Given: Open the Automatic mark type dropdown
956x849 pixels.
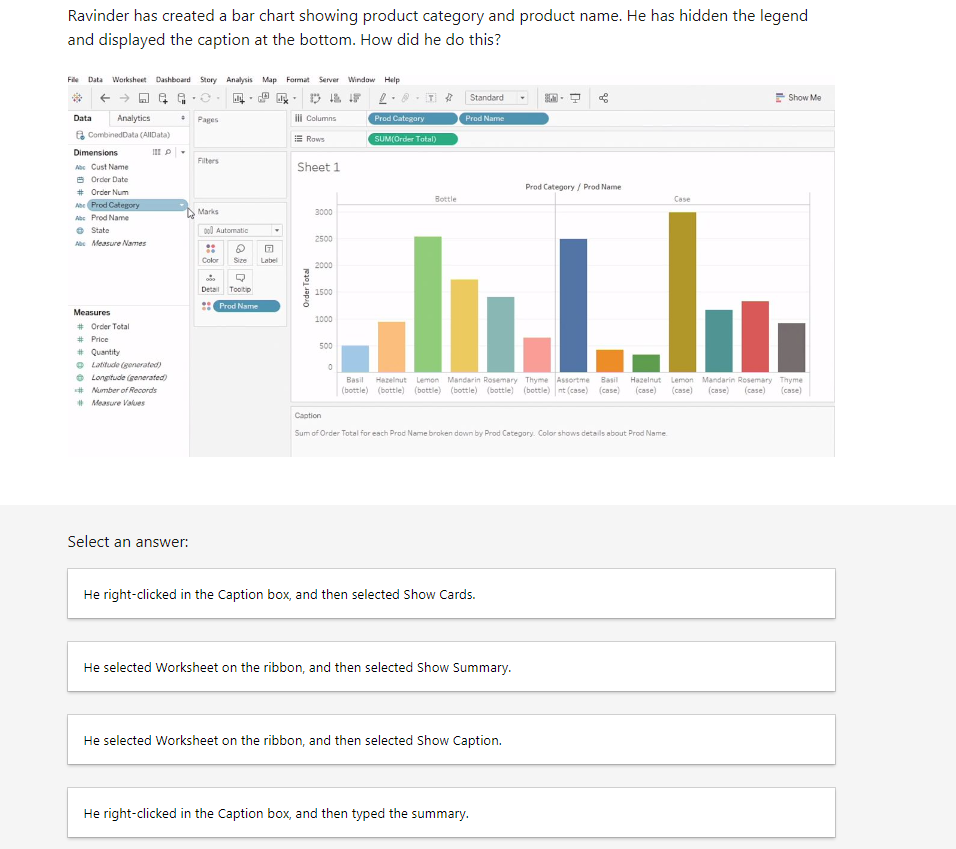Looking at the screenshot, I should click(237, 229).
